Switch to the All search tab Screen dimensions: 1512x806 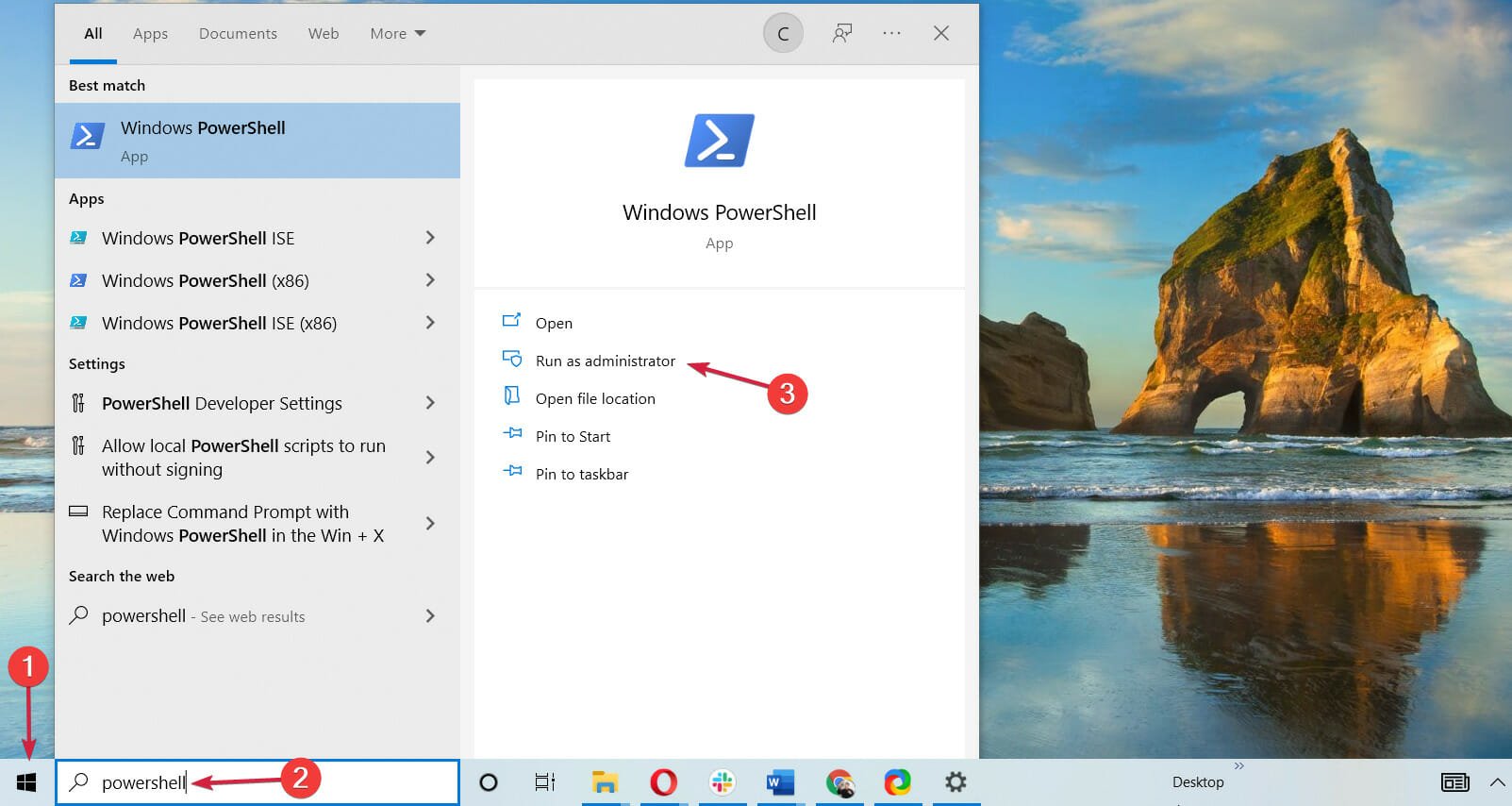tap(93, 34)
